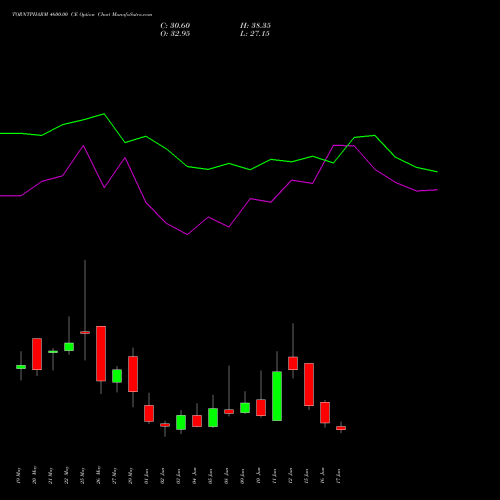Click the open value O: 32.95
500x500 pixels.
pyautogui.click(x=175, y=34)
